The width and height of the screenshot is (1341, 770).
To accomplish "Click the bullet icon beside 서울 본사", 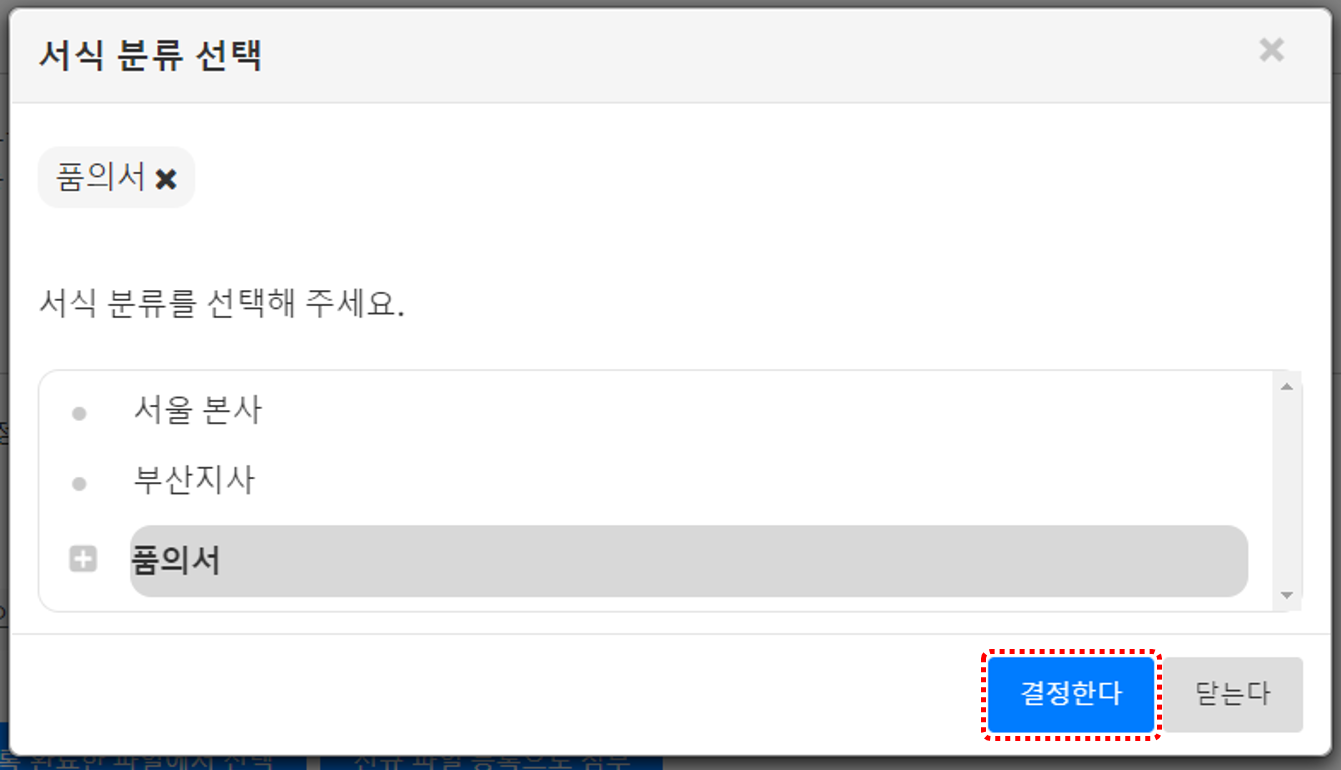I will point(79,413).
